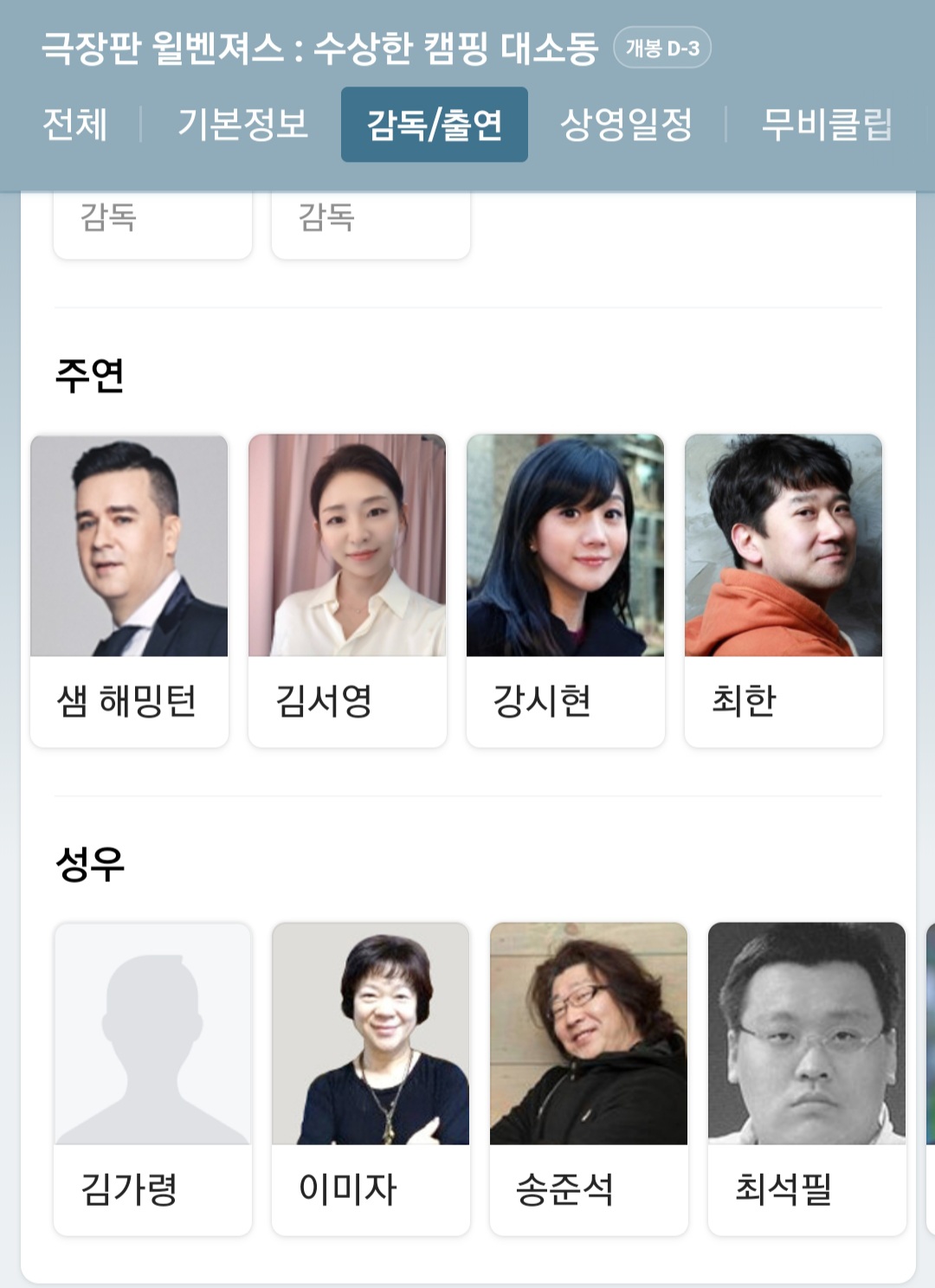
Task: Open 송준석's voice actor photo
Action: click(589, 1034)
